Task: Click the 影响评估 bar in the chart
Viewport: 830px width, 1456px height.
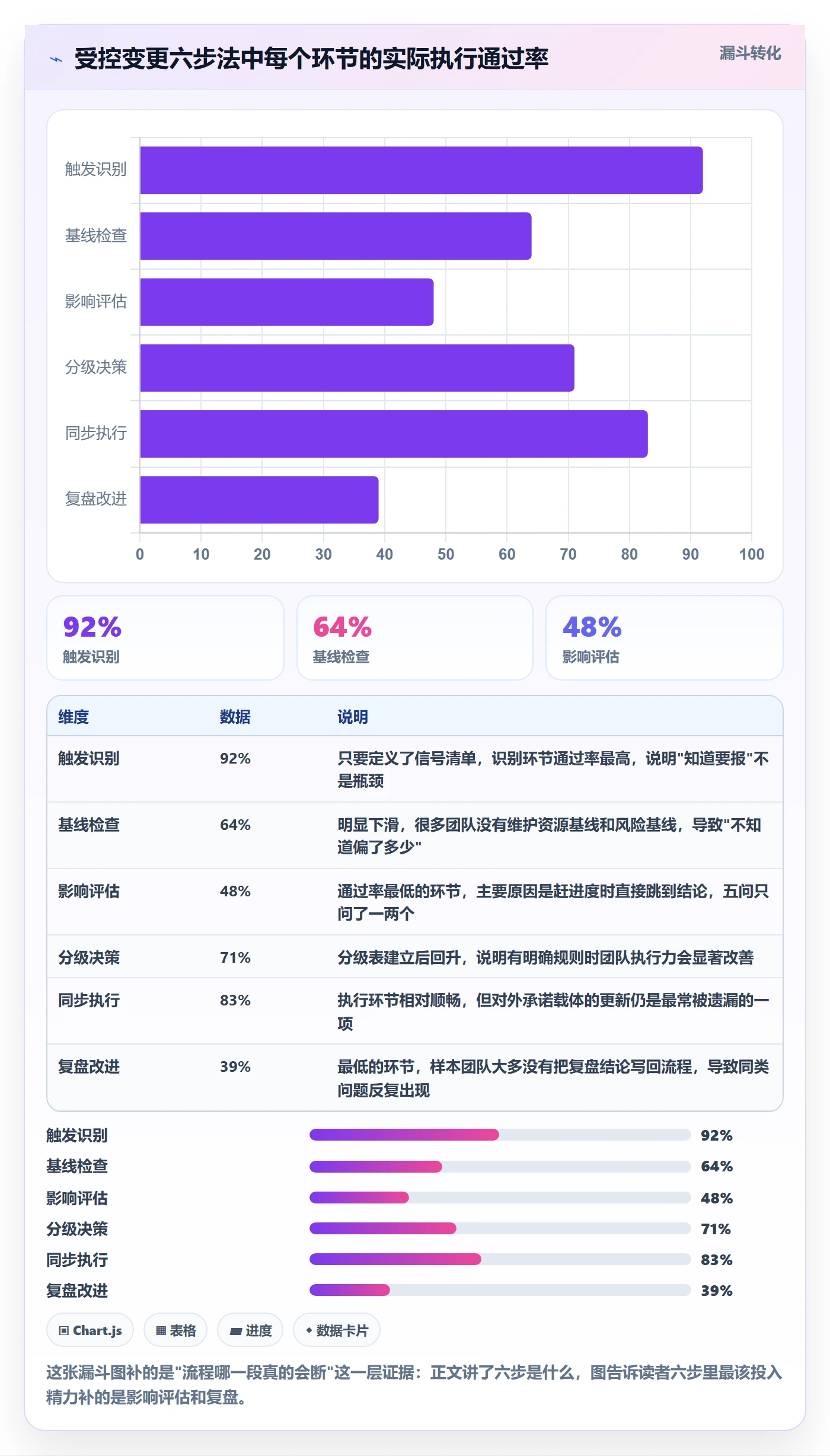Action: click(287, 302)
